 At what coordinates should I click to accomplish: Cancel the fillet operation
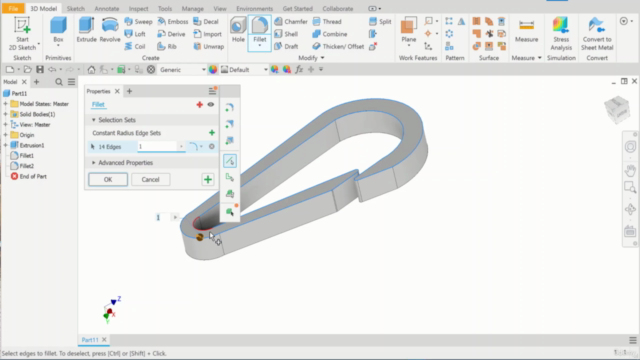click(x=150, y=180)
